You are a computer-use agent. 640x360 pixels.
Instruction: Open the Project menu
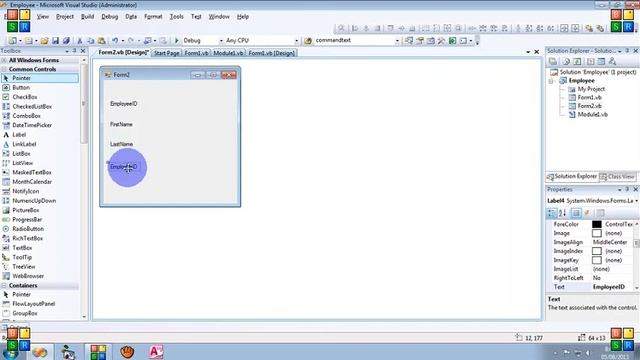click(x=65, y=17)
